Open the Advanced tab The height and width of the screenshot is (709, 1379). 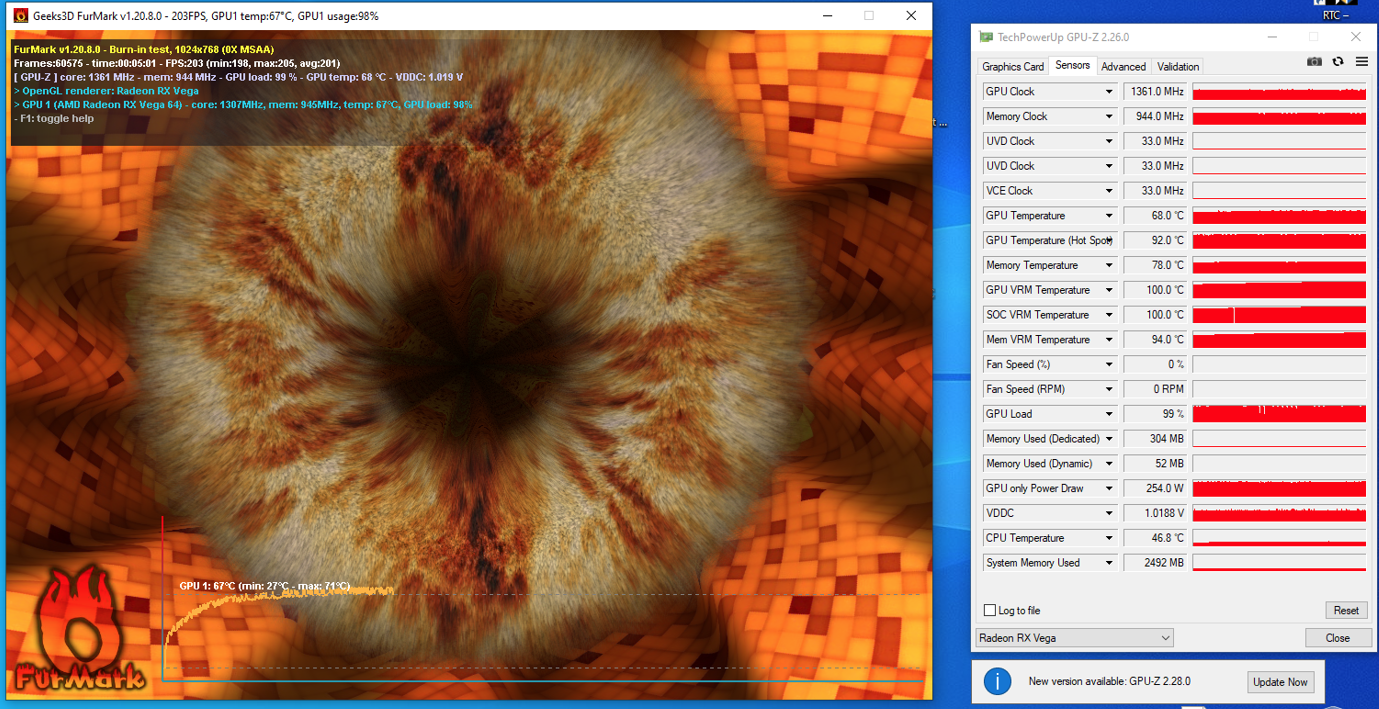point(1123,67)
